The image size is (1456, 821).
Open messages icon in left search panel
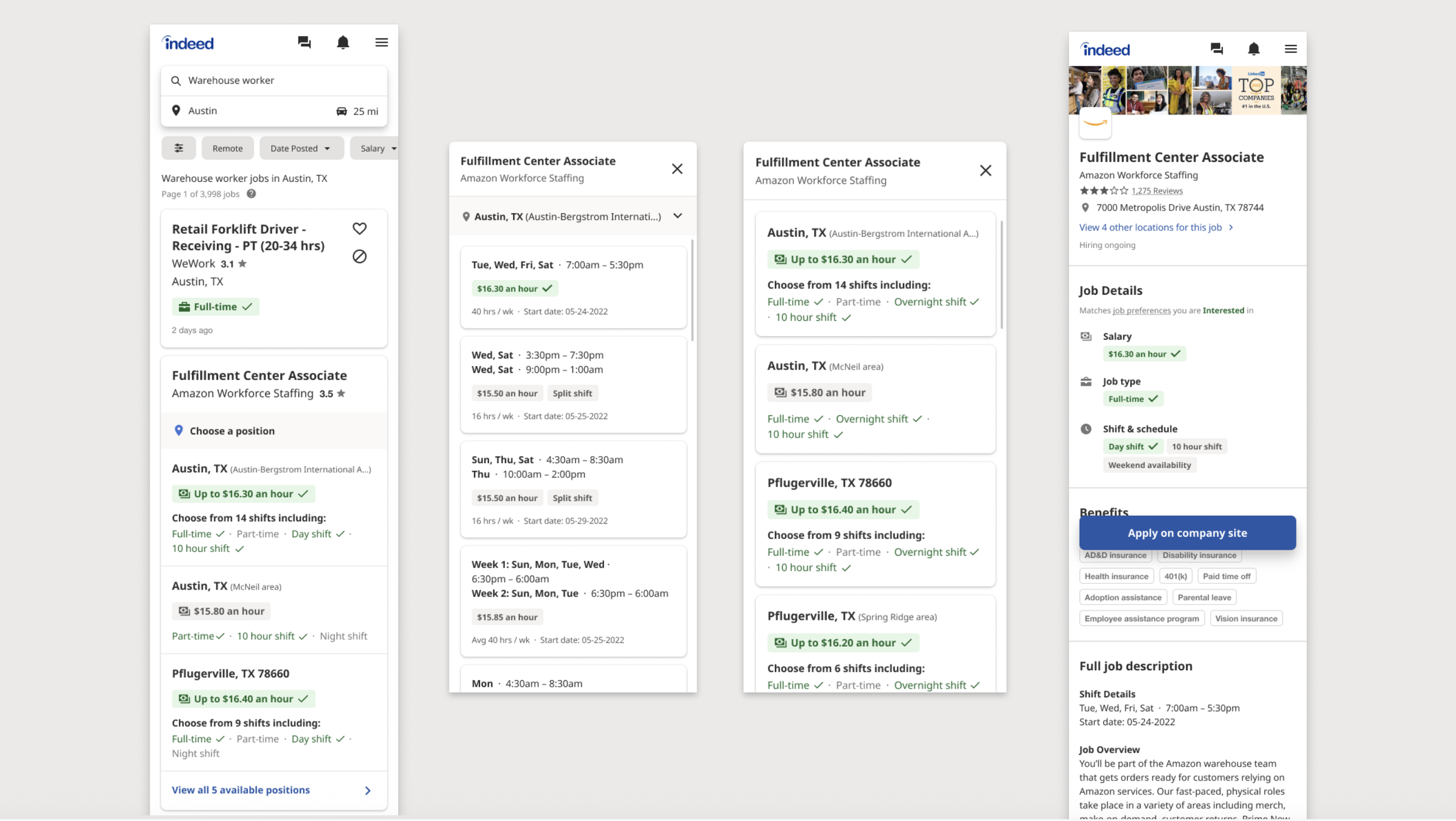(x=304, y=43)
